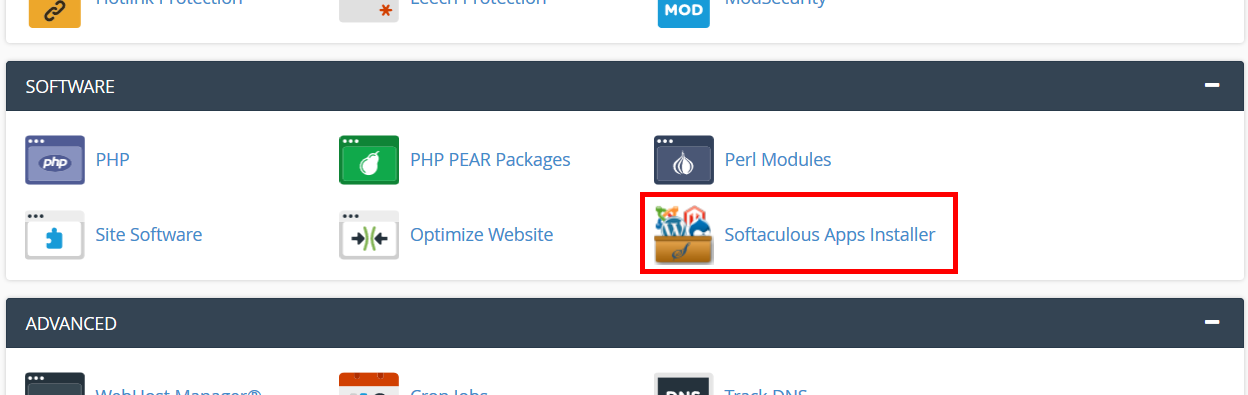Screen dimensions: 1248x395
Task: Open the PHP icon in Software
Action: pyautogui.click(x=55, y=160)
